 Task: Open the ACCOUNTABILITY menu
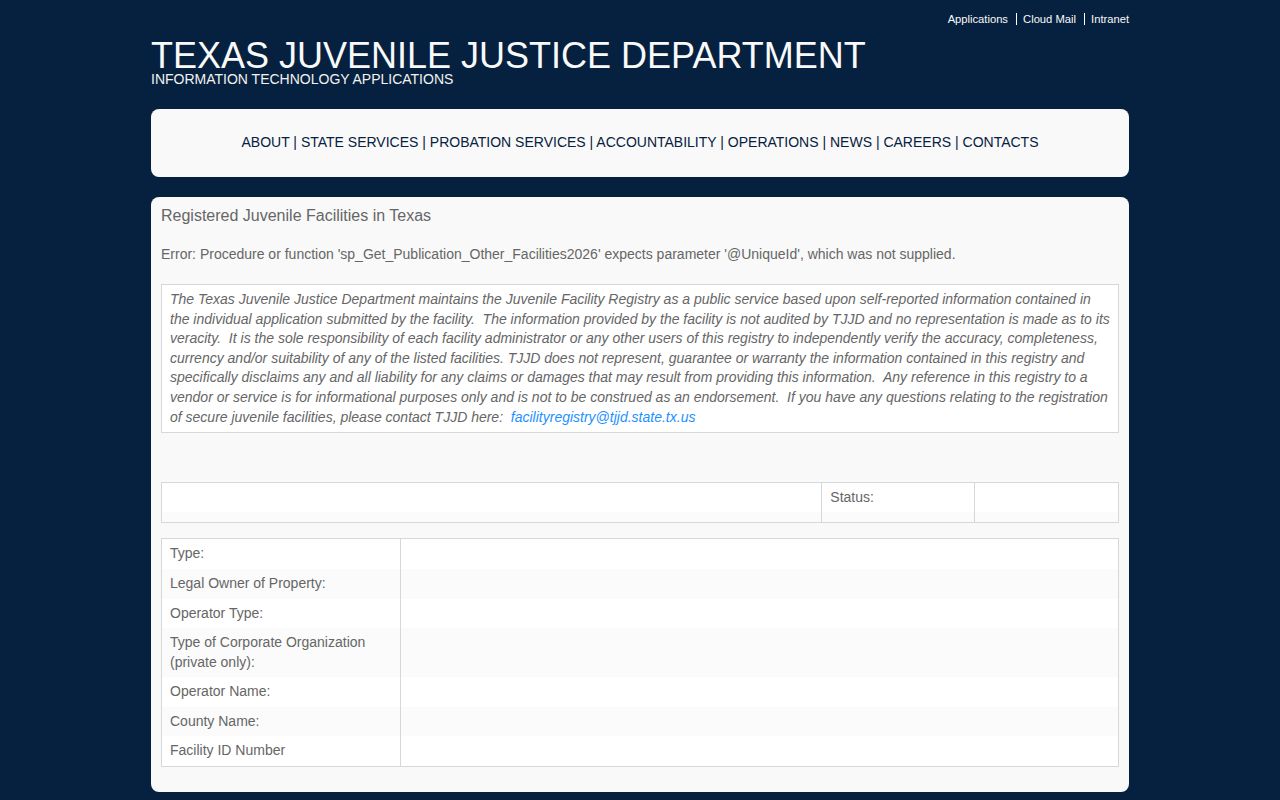(656, 142)
